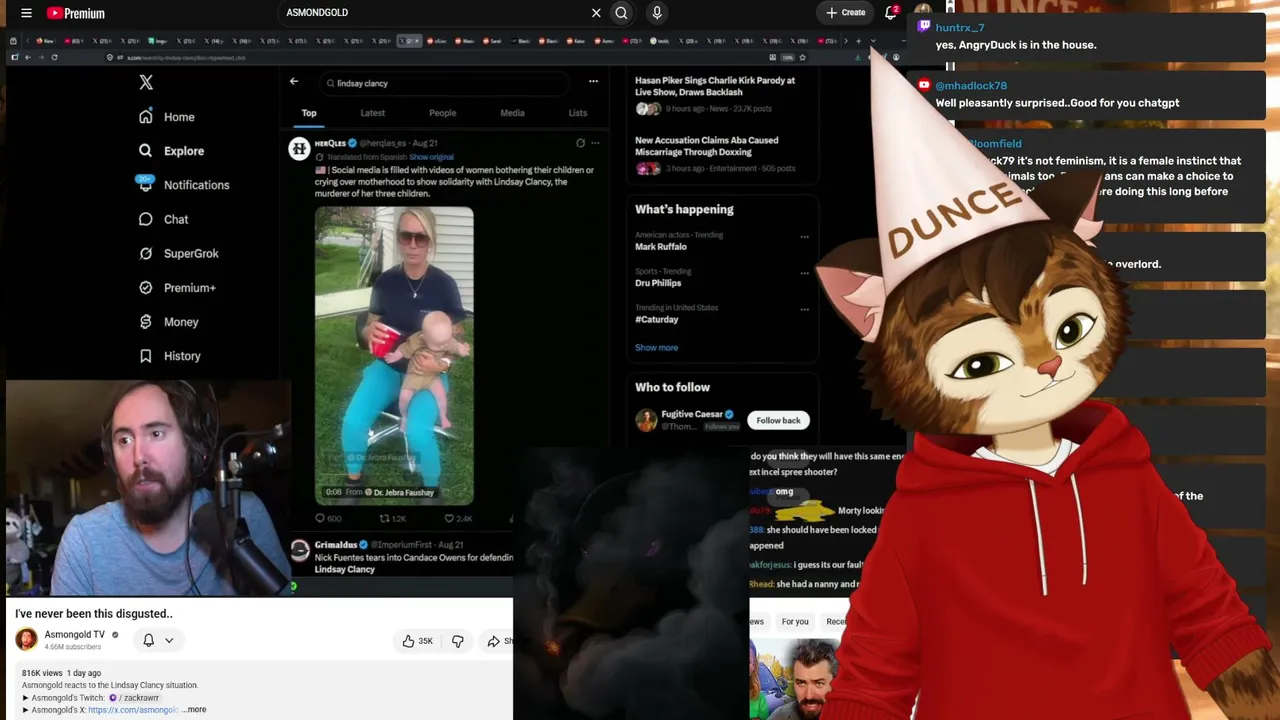Viewport: 1280px width, 720px height.
Task: Click the X logo in the sidebar
Action: 146,83
